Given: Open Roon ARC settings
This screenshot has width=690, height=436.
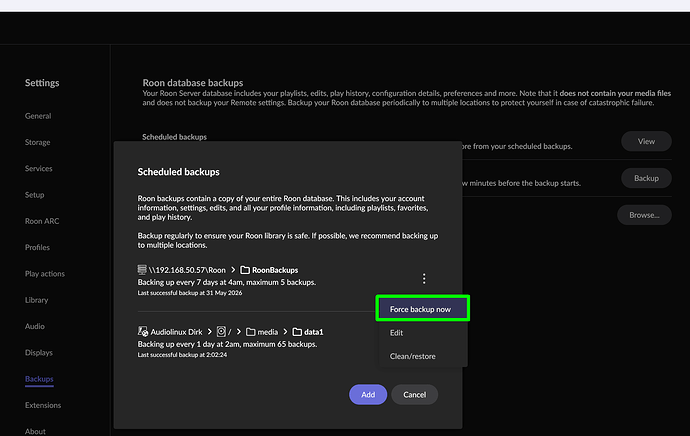Looking at the screenshot, I should 42,221.
